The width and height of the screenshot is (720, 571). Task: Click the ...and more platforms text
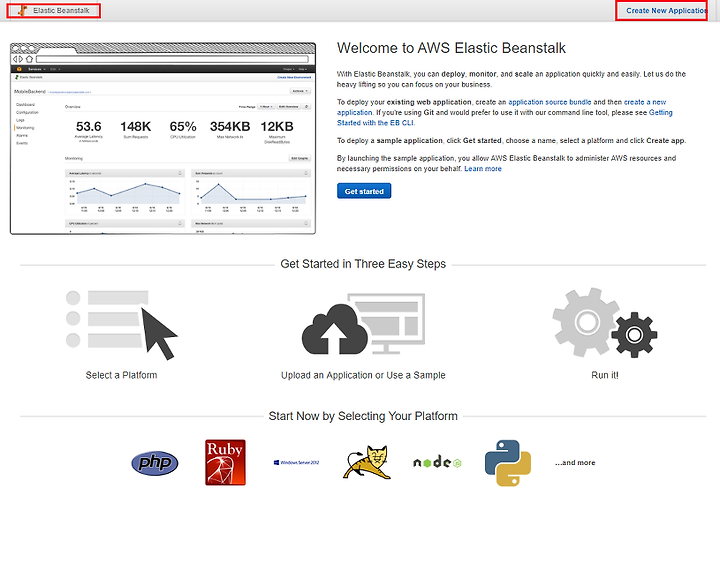575,463
